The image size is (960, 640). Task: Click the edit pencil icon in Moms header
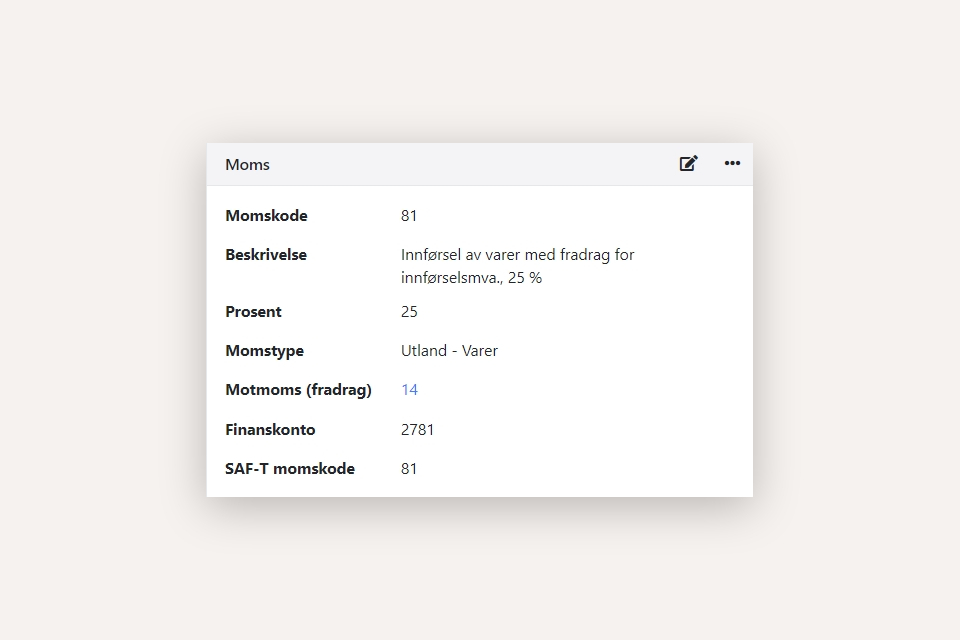(x=688, y=164)
